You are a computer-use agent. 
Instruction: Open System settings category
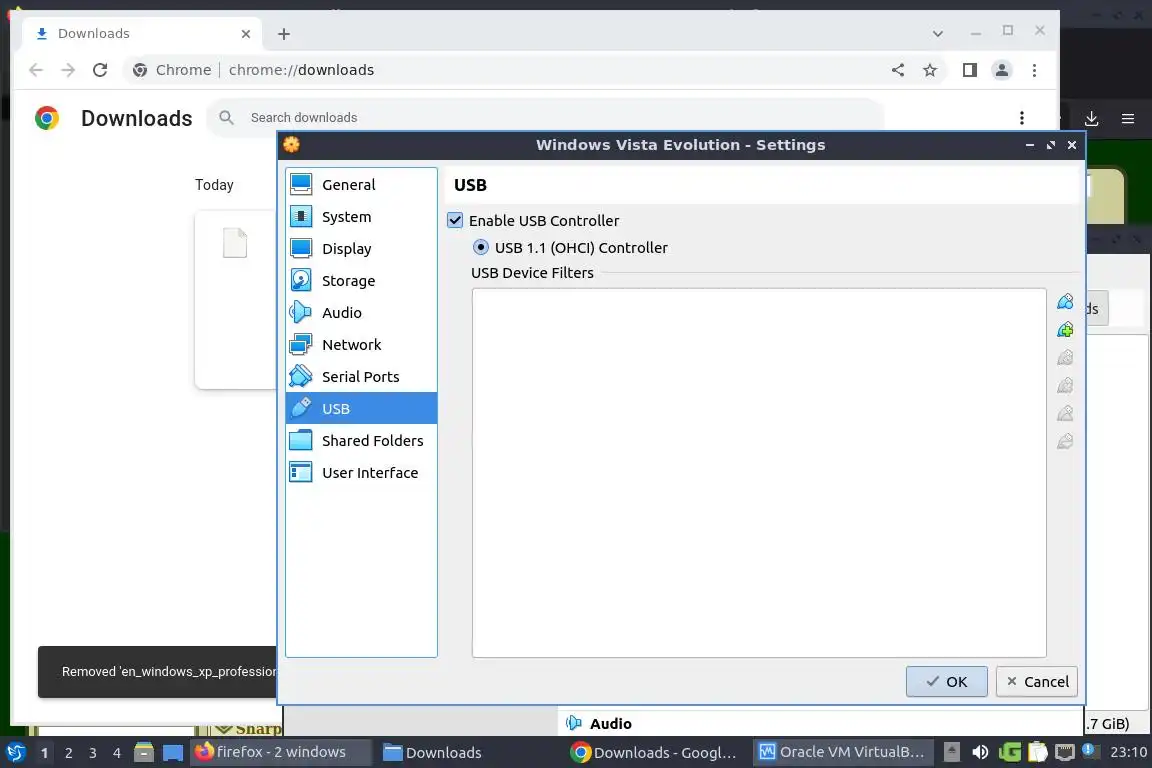(x=361, y=217)
